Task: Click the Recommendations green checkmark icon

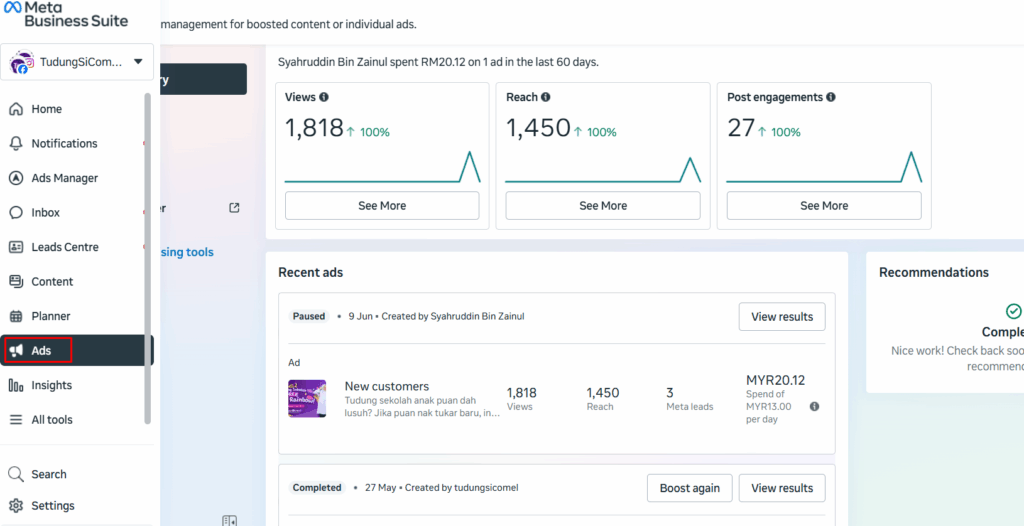Action: 1013,310
